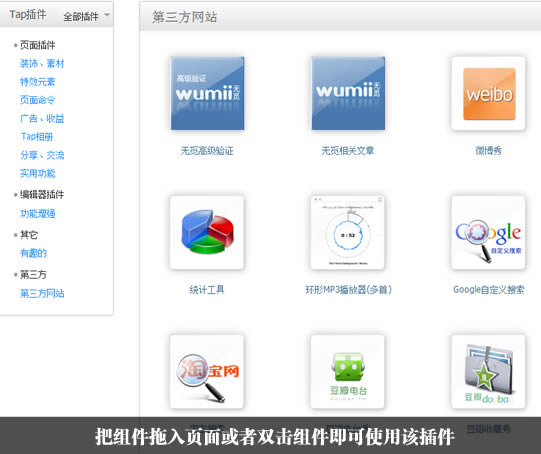
Task: Open the Tap相册 category link
Action: (x=37, y=137)
